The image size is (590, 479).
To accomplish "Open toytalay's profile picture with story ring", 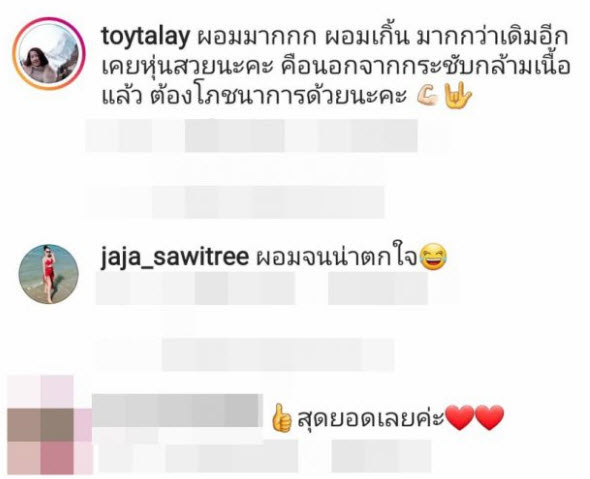I will coord(49,54).
